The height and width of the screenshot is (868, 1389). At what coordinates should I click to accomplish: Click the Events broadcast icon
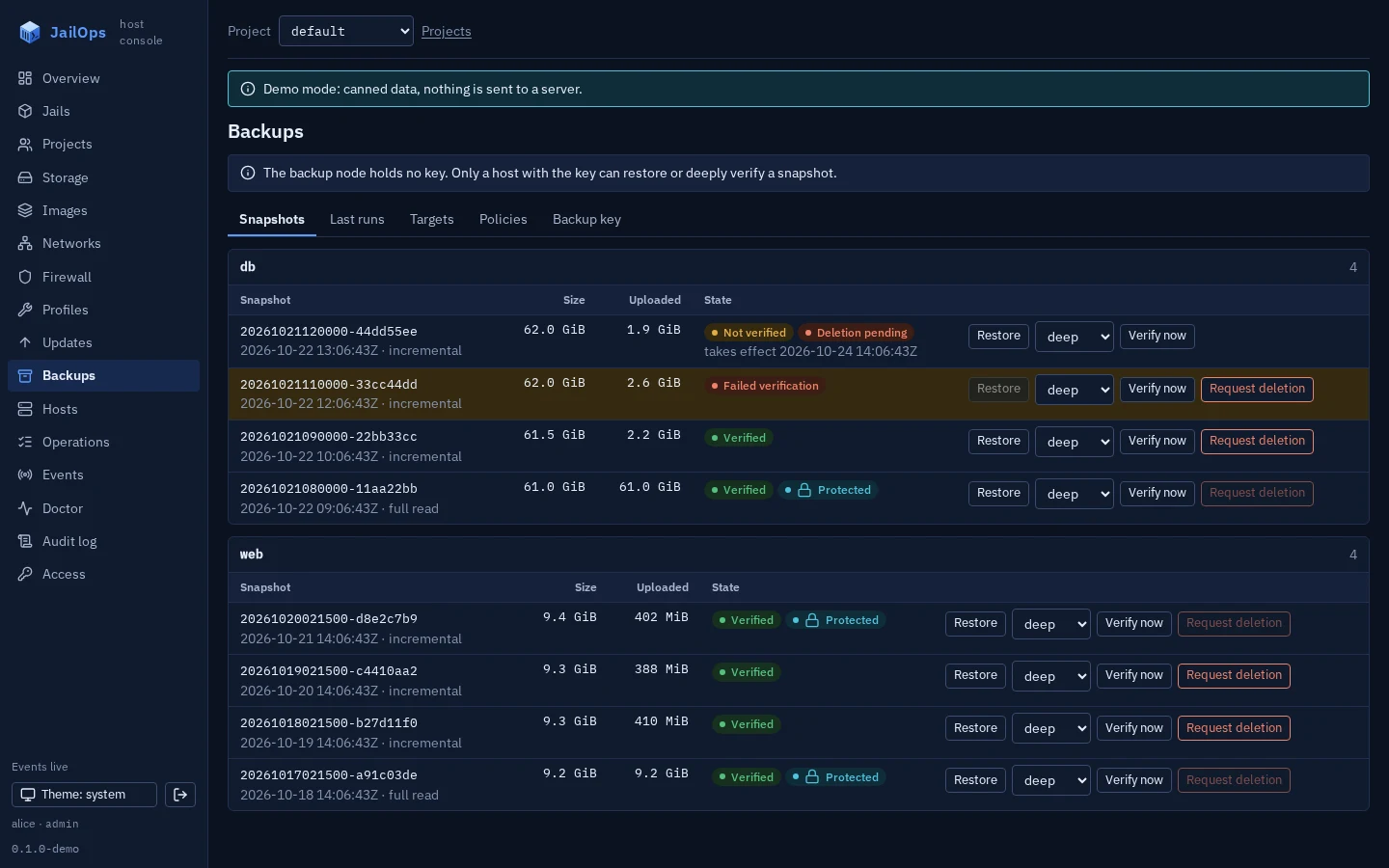click(25, 475)
